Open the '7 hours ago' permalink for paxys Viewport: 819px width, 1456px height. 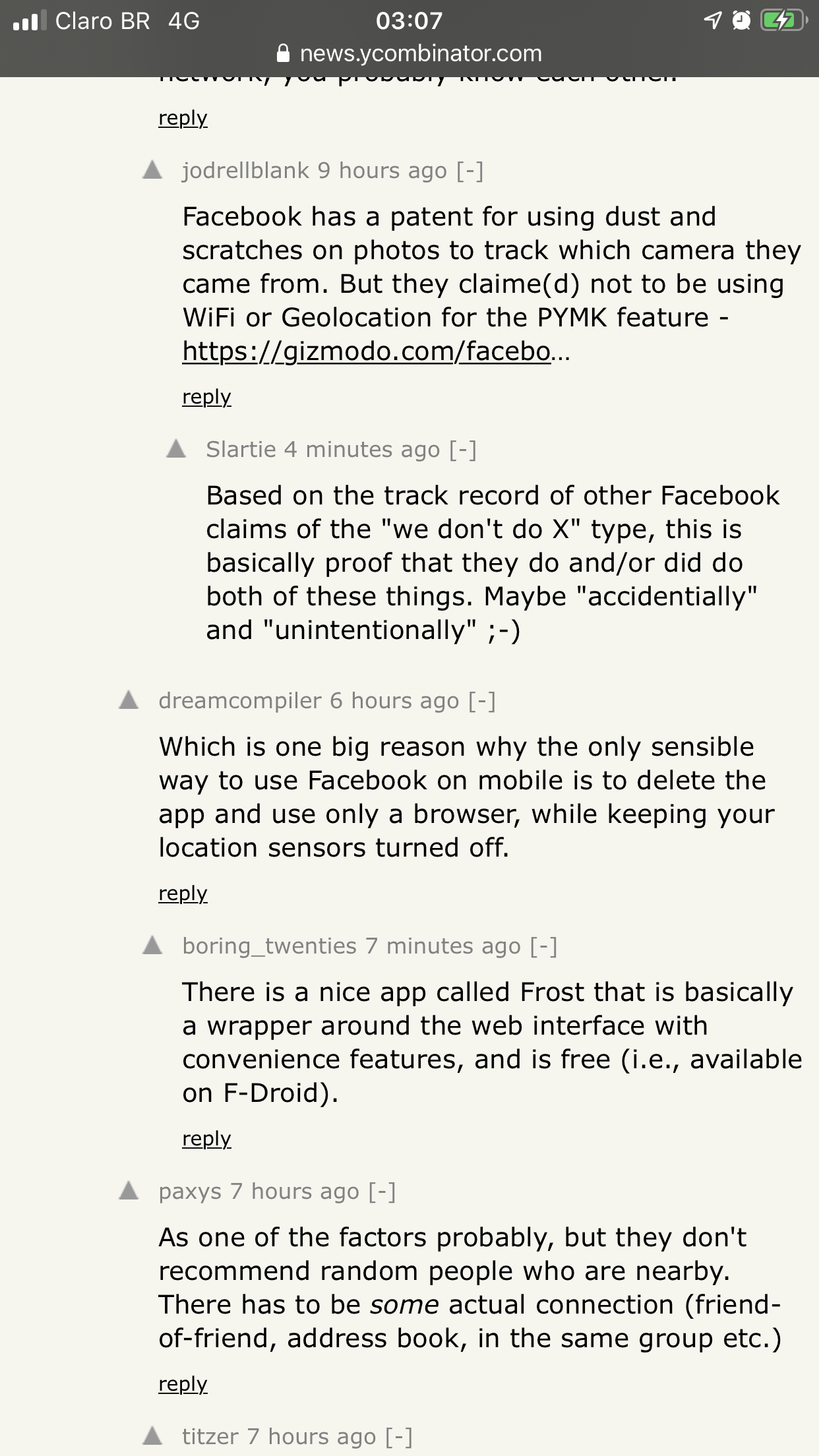[x=295, y=1192]
